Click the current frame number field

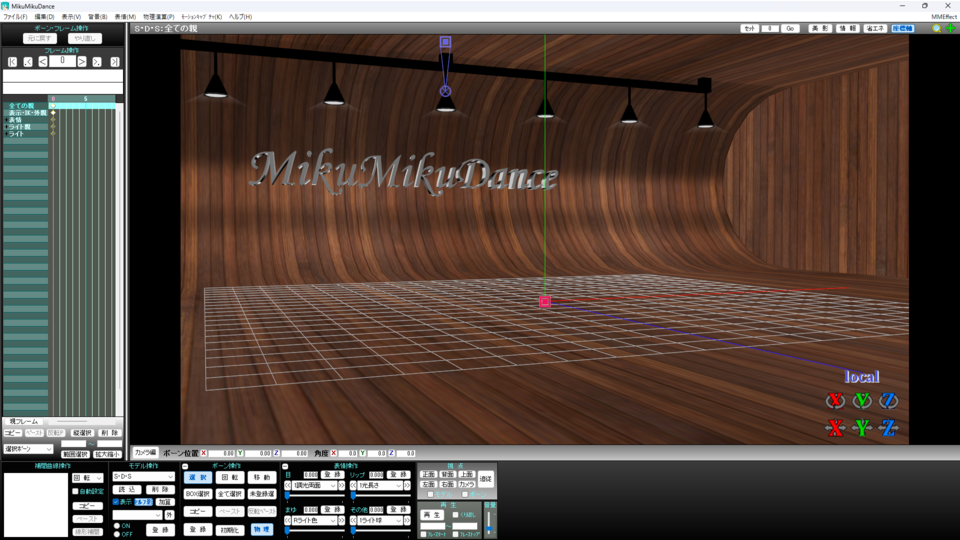(x=62, y=61)
